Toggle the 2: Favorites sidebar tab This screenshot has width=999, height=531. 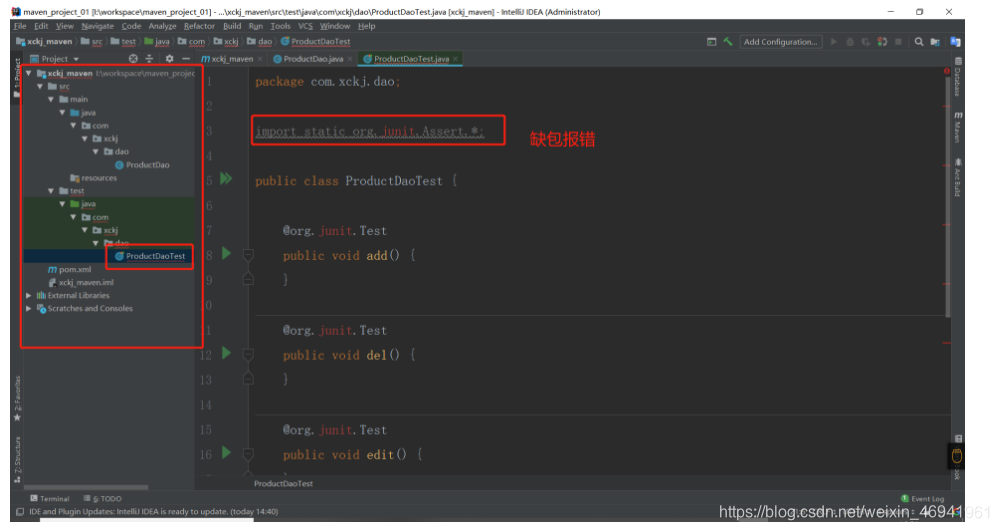click(x=17, y=398)
